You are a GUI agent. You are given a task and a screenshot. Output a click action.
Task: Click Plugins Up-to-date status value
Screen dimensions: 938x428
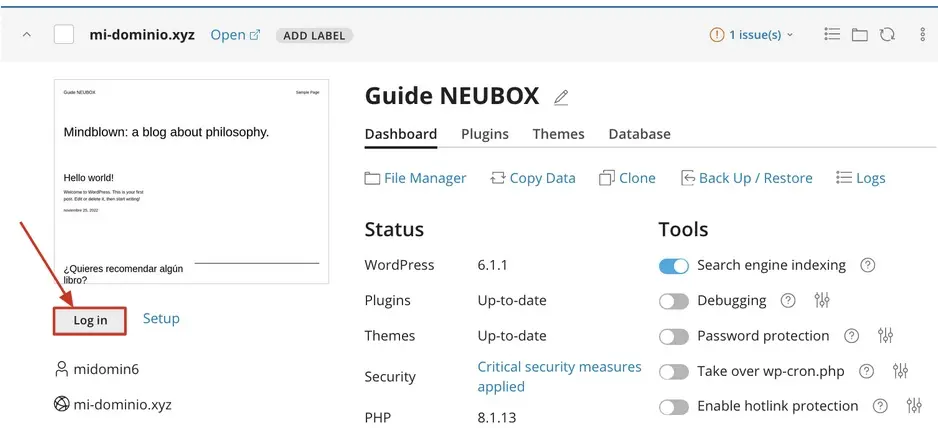(x=512, y=300)
